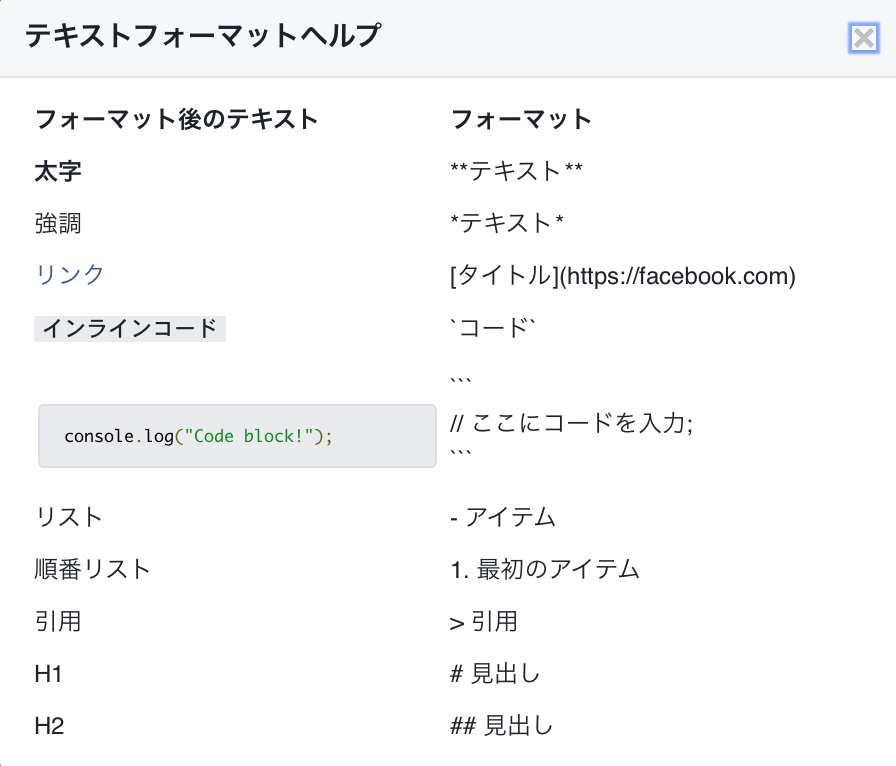Click the `コード` inline code syntax
This screenshot has height=766, width=896.
pyautogui.click(x=494, y=328)
